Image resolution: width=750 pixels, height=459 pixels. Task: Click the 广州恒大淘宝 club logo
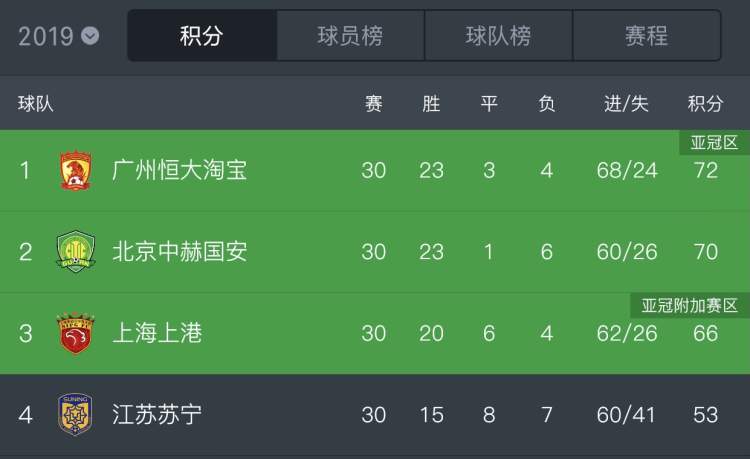tap(76, 170)
